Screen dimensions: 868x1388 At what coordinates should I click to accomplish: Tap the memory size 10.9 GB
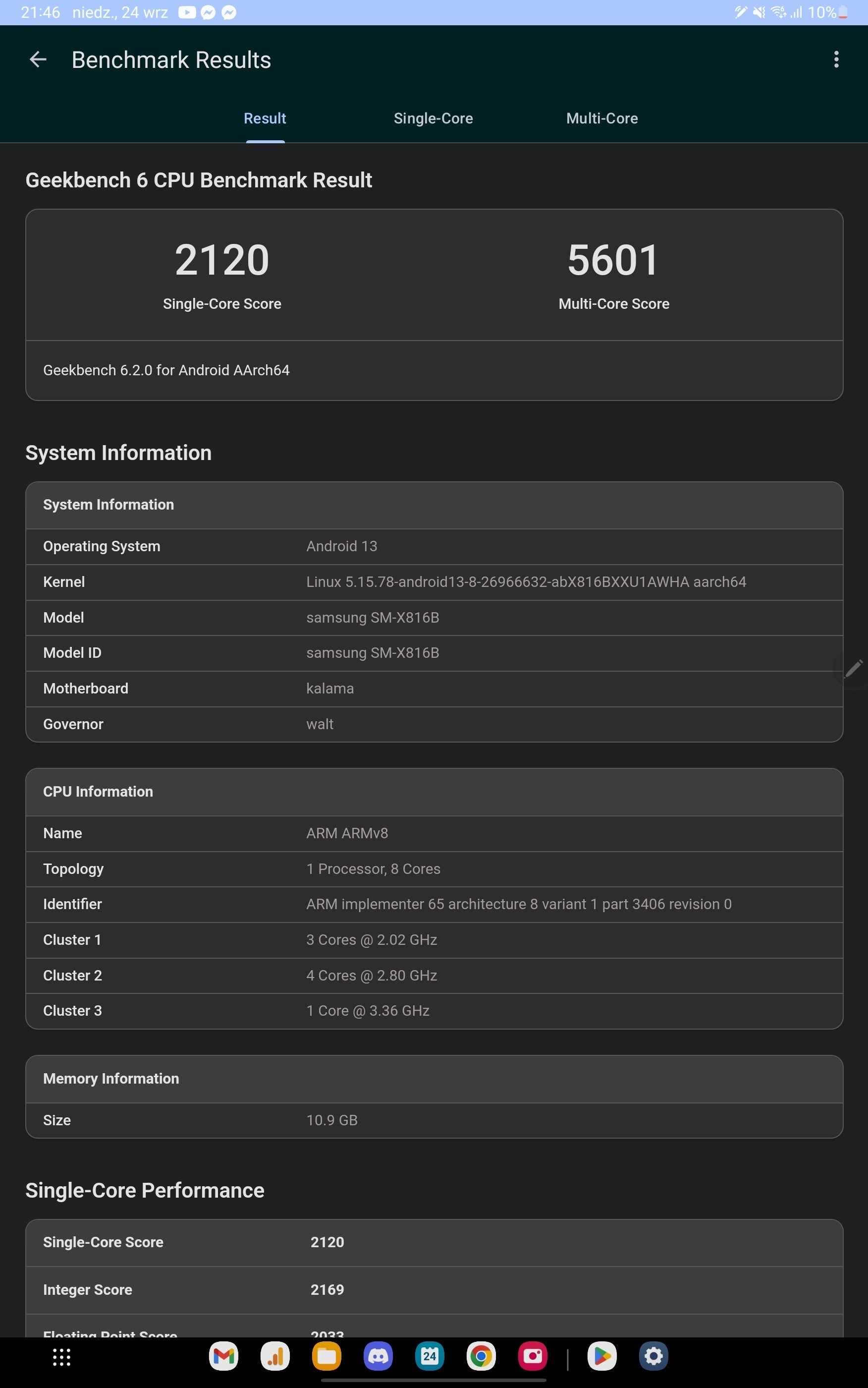(x=332, y=1120)
